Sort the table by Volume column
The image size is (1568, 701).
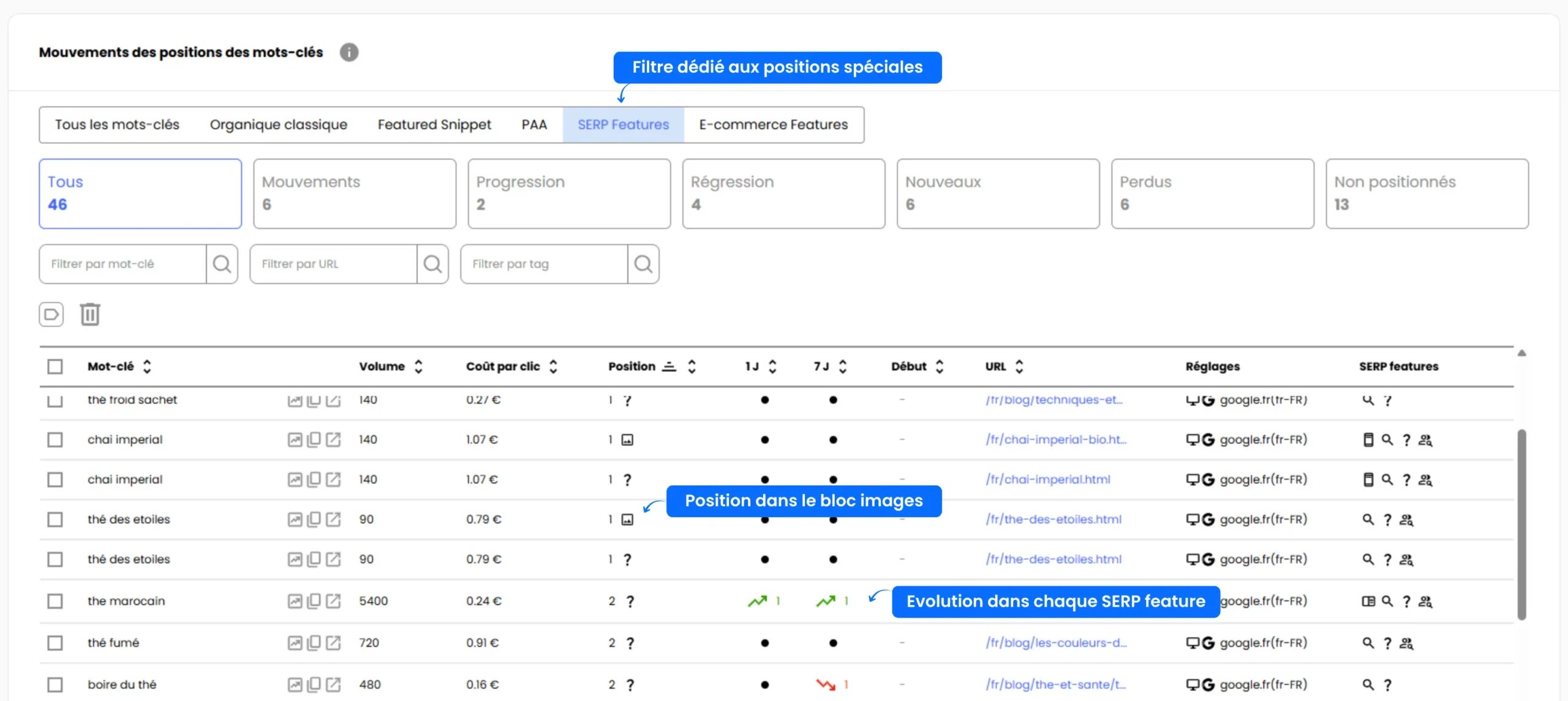pyautogui.click(x=419, y=366)
